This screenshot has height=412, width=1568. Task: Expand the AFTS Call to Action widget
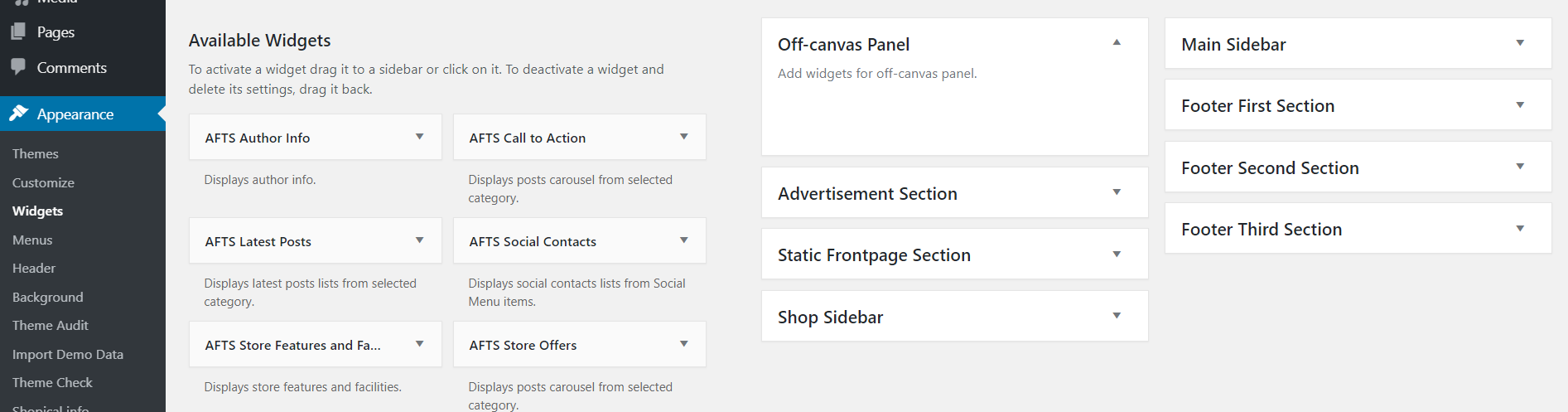click(x=684, y=137)
